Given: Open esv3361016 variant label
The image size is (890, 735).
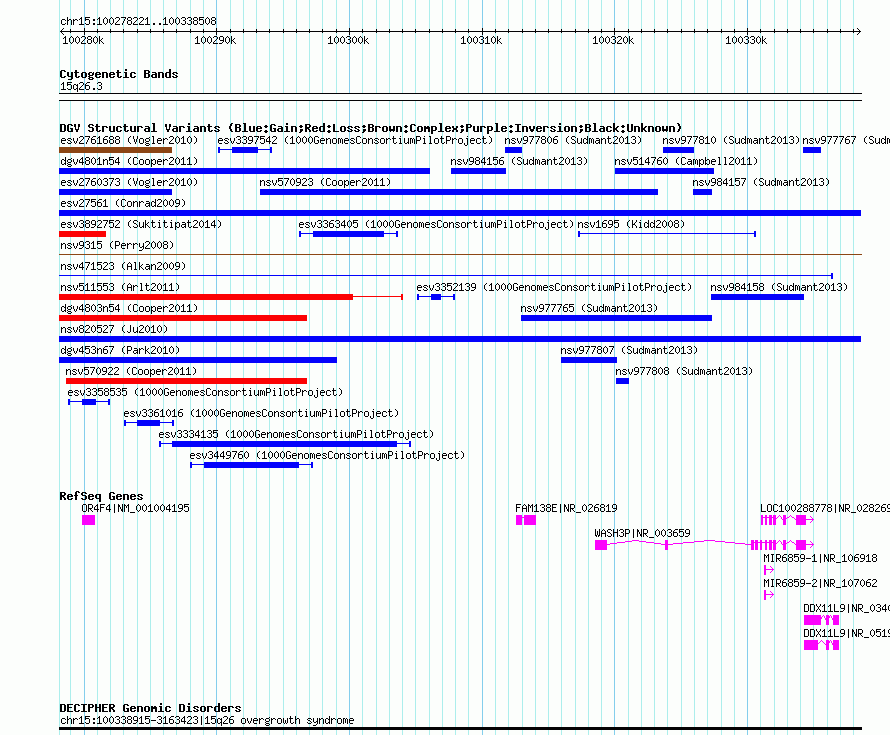Looking at the screenshot, I should click(261, 413).
